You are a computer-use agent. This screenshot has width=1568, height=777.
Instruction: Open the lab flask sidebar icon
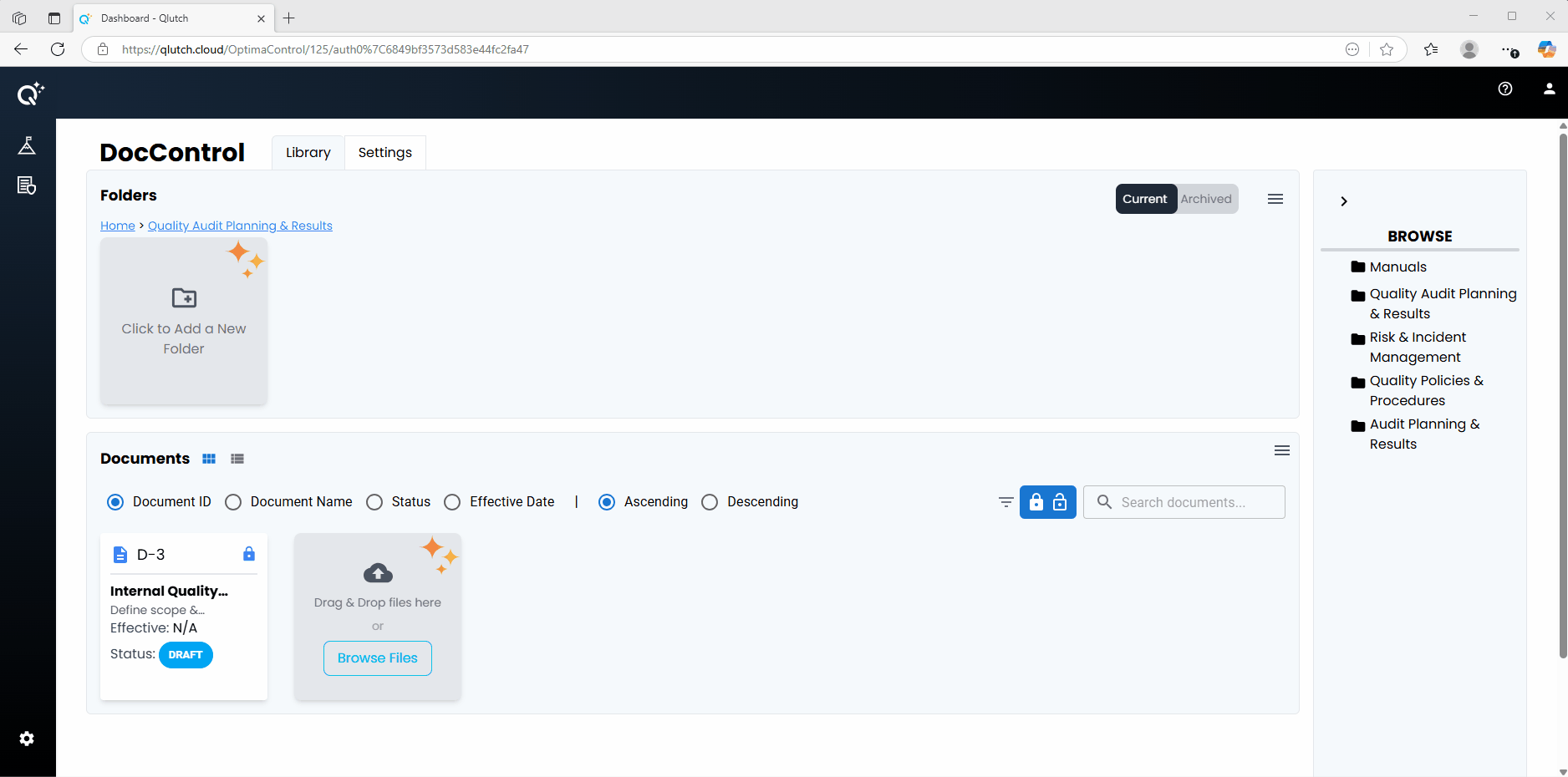coord(27,145)
